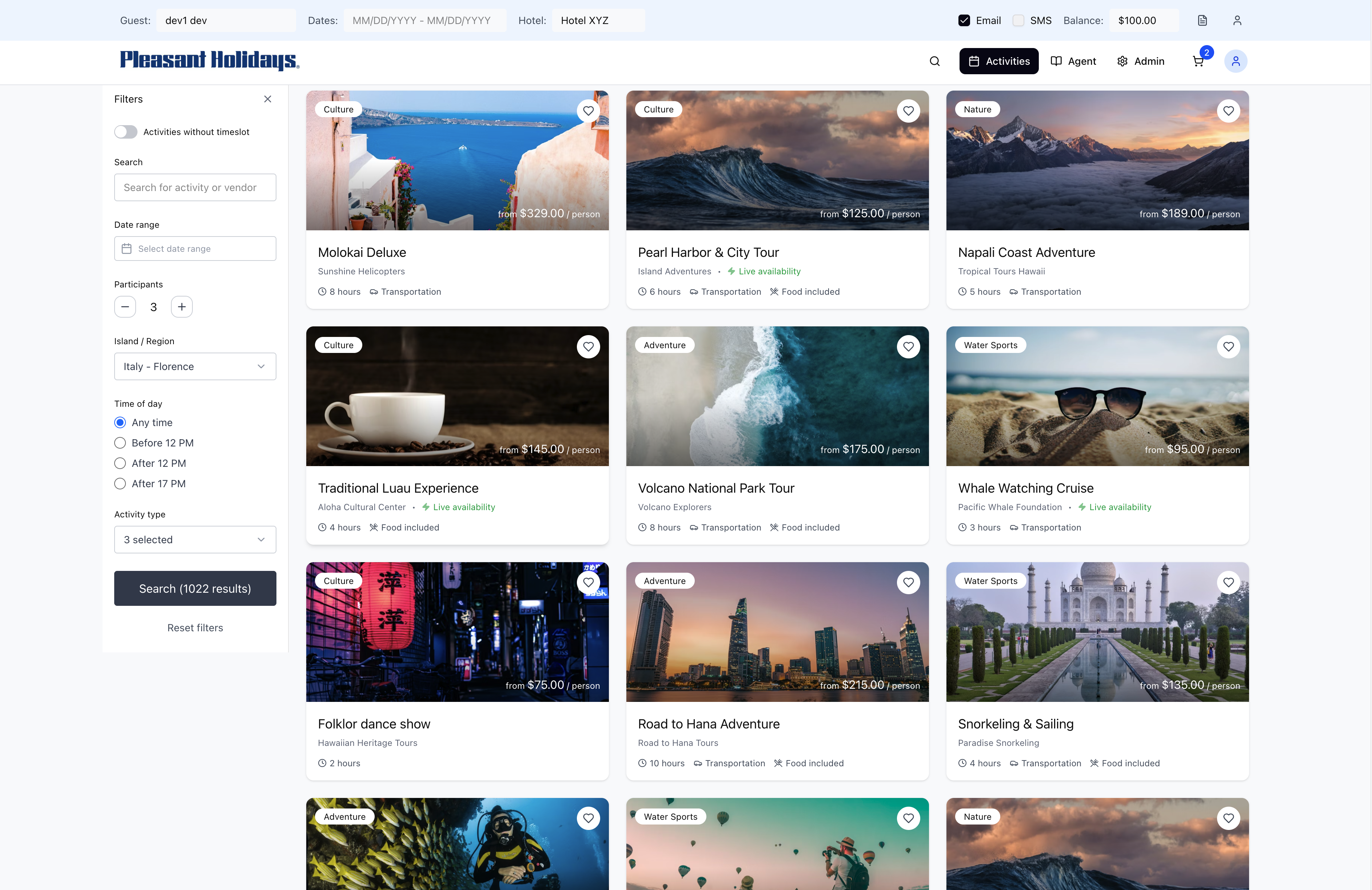
Task: Click the Folklor dance show title
Action: pos(374,724)
